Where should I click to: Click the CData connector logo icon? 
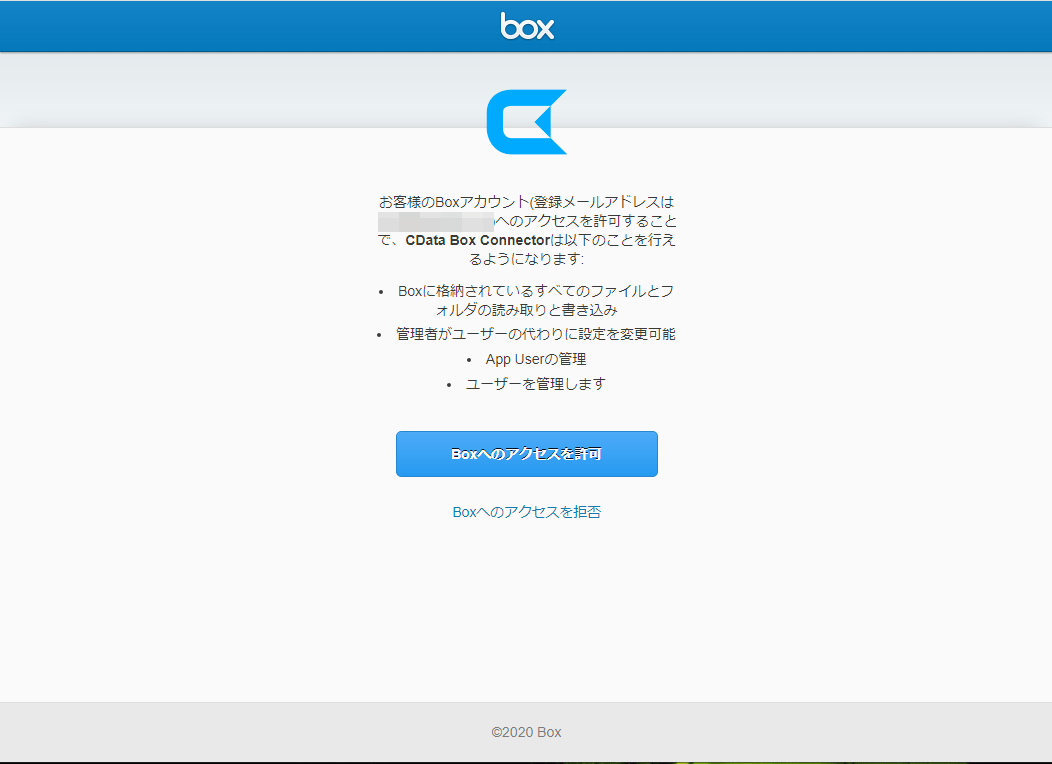coord(527,121)
